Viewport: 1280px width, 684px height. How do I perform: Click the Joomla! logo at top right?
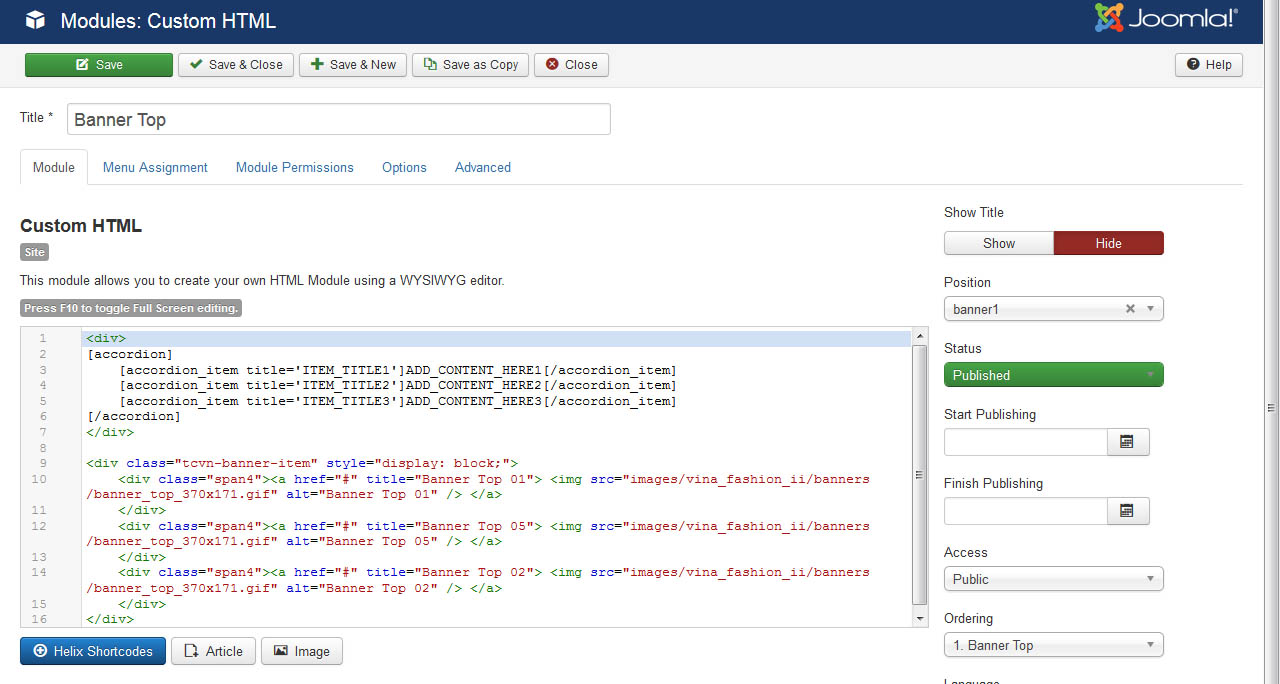(1166, 19)
